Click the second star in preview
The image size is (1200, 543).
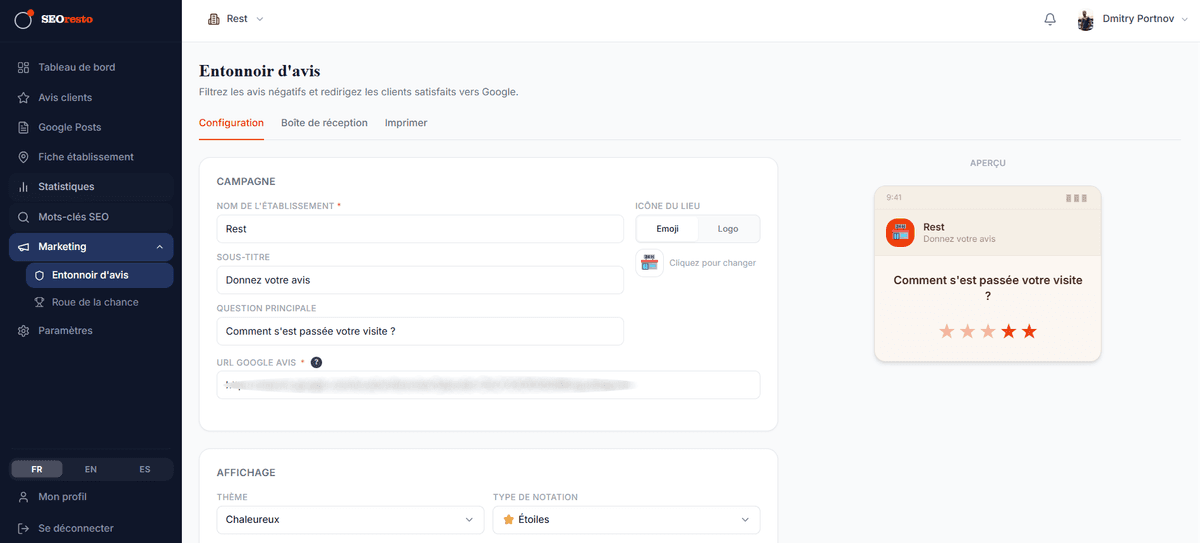tap(967, 331)
